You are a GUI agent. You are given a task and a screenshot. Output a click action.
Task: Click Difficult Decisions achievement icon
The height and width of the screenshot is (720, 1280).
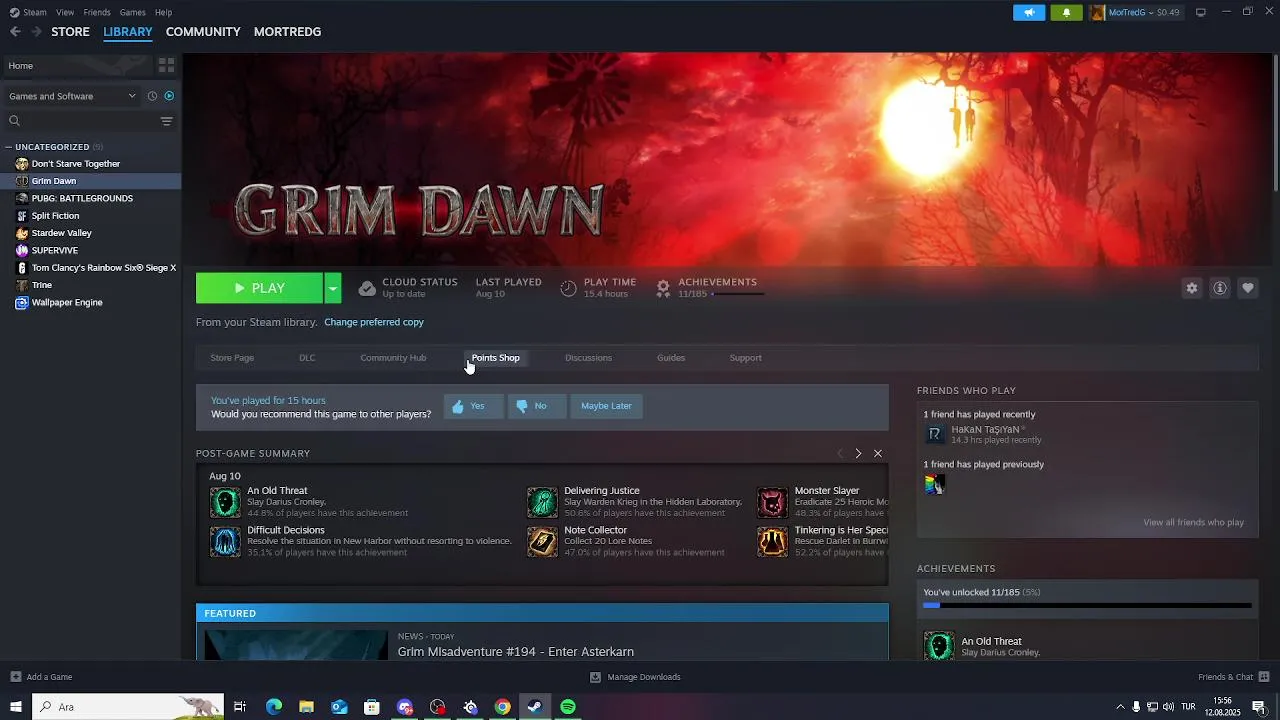point(225,542)
